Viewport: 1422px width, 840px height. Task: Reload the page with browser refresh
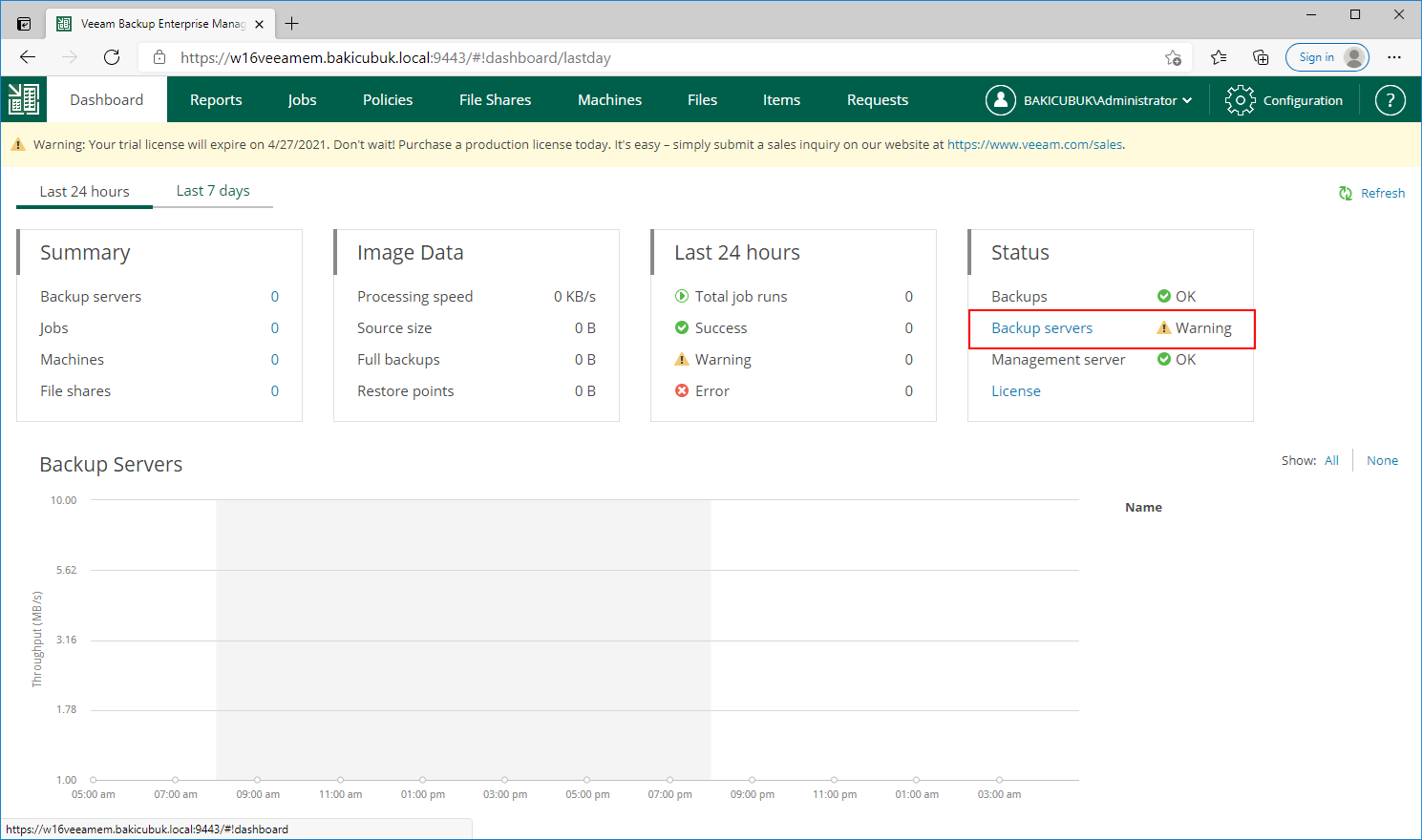(x=112, y=57)
